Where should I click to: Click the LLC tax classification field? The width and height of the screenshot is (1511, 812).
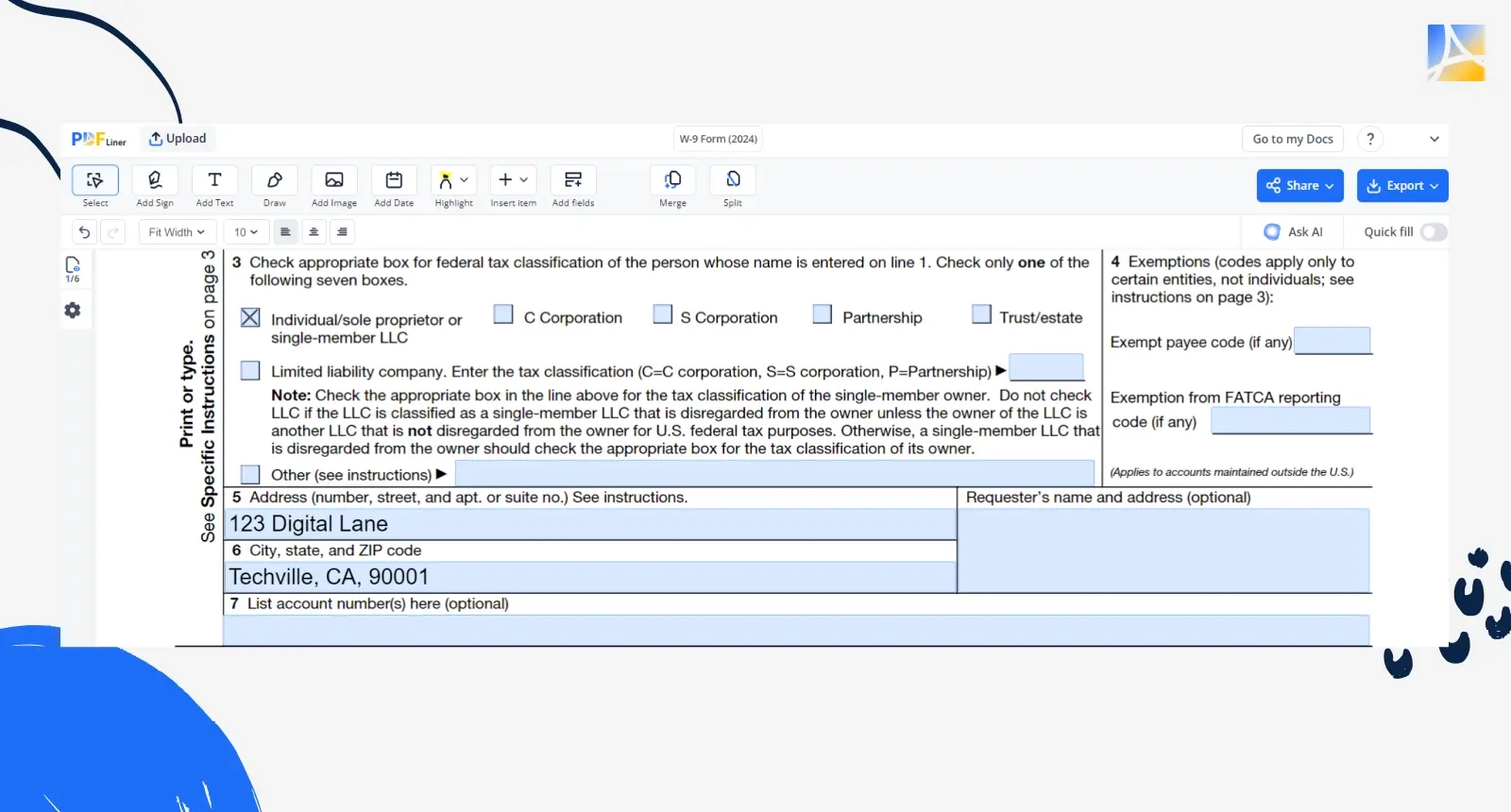coord(1046,367)
